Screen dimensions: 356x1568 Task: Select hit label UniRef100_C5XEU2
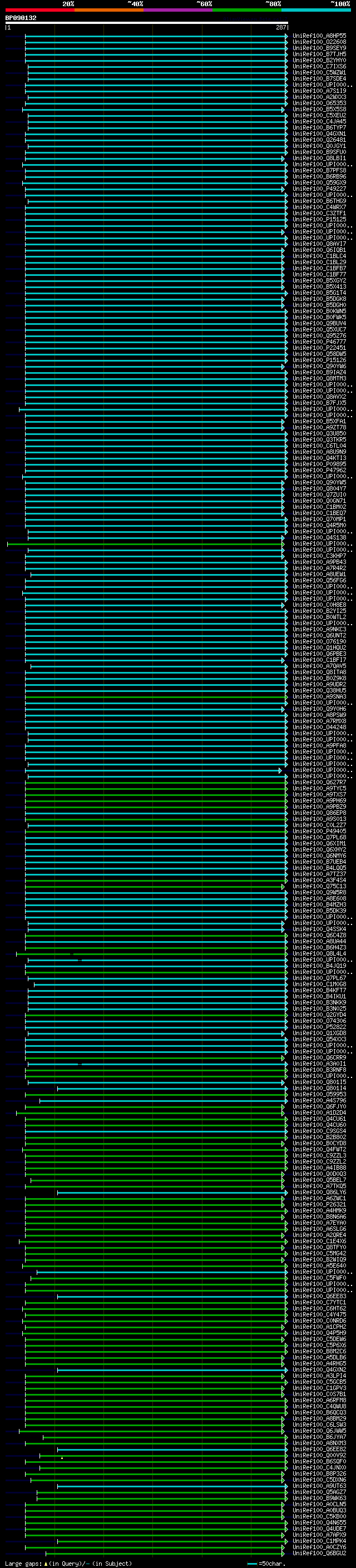(x=319, y=116)
